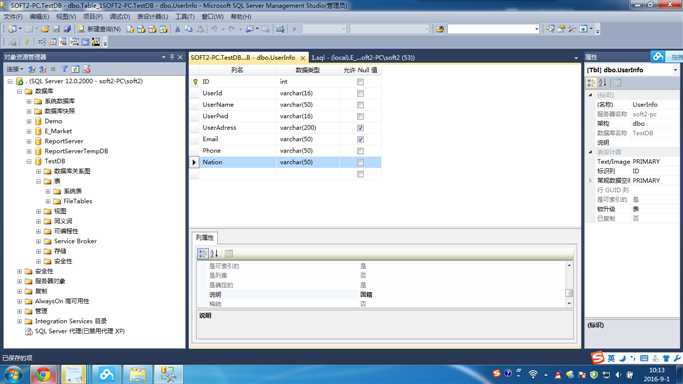The image size is (683, 384).
Task: Toggle Allow Nulls checkbox for ID column
Action: [x=360, y=82]
